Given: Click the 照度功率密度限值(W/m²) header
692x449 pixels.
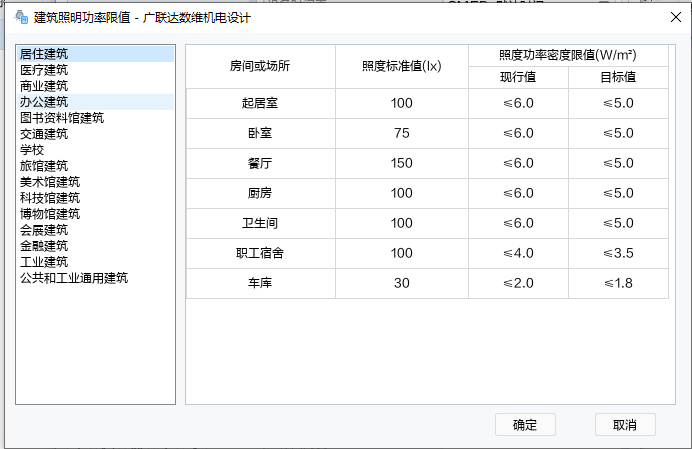Looking at the screenshot, I should (x=568, y=55).
